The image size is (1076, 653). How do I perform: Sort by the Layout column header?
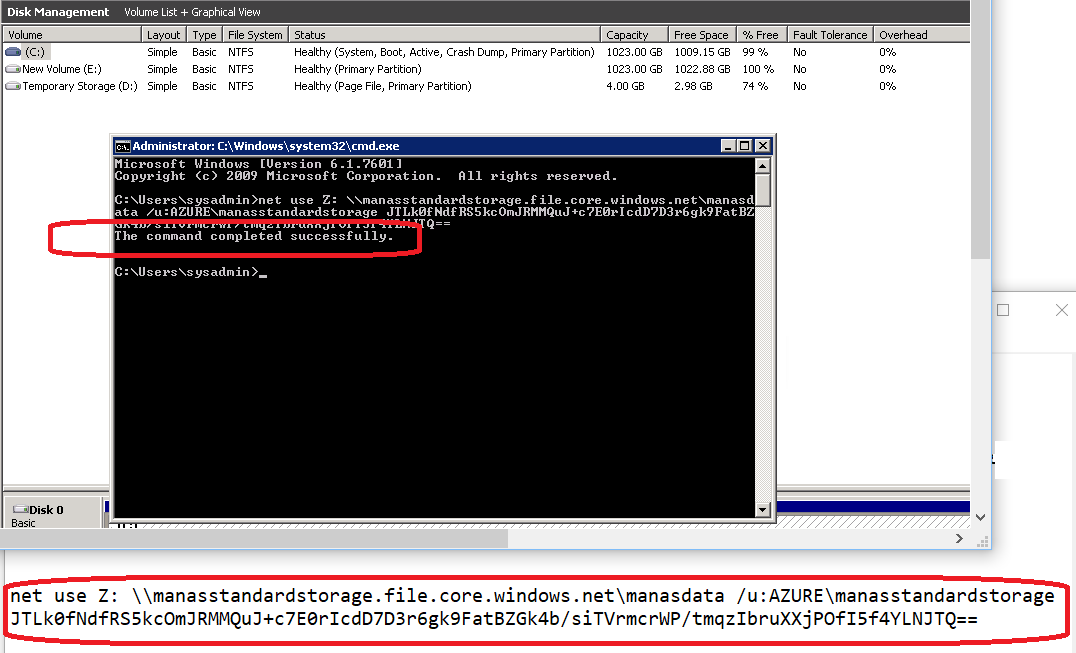163,35
